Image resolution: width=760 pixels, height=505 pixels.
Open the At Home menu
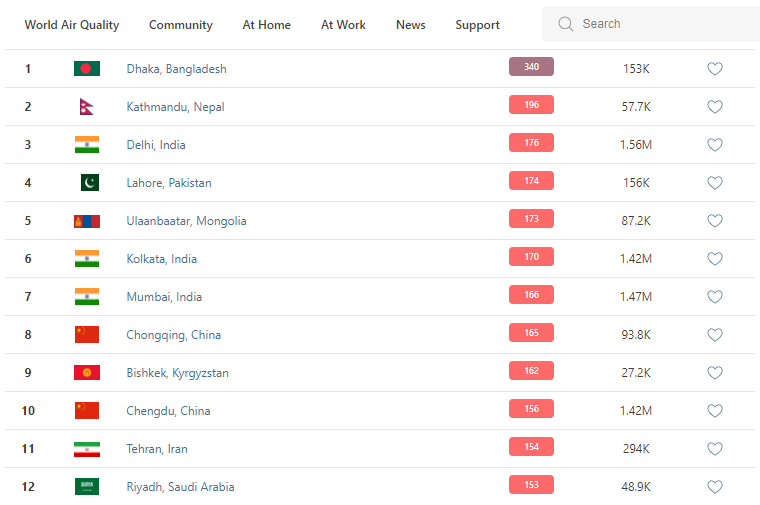[x=267, y=25]
